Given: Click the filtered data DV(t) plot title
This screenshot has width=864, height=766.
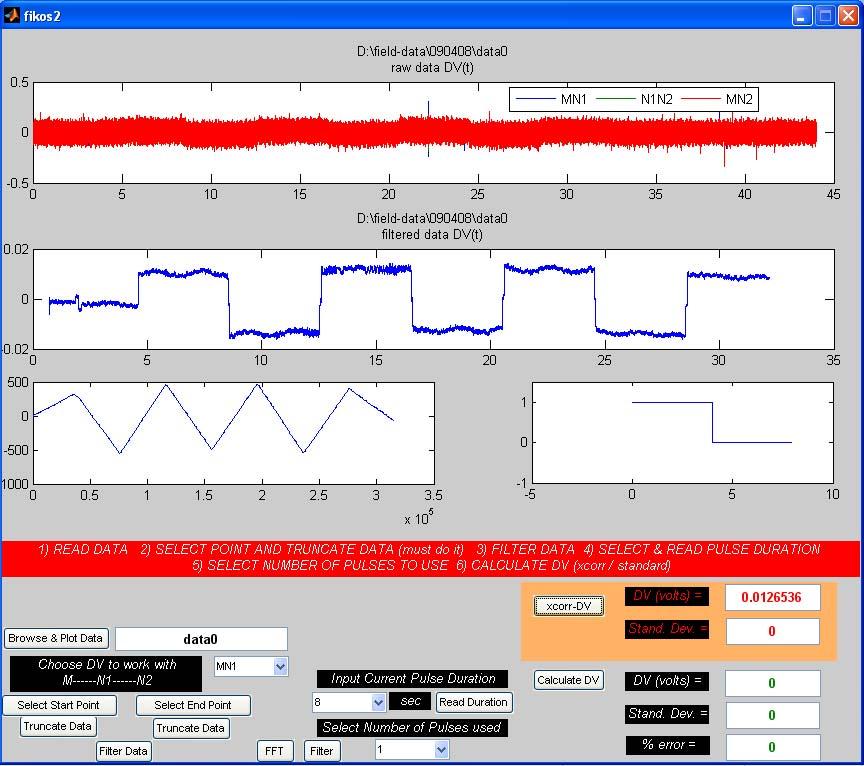Looking at the screenshot, I should [432, 235].
